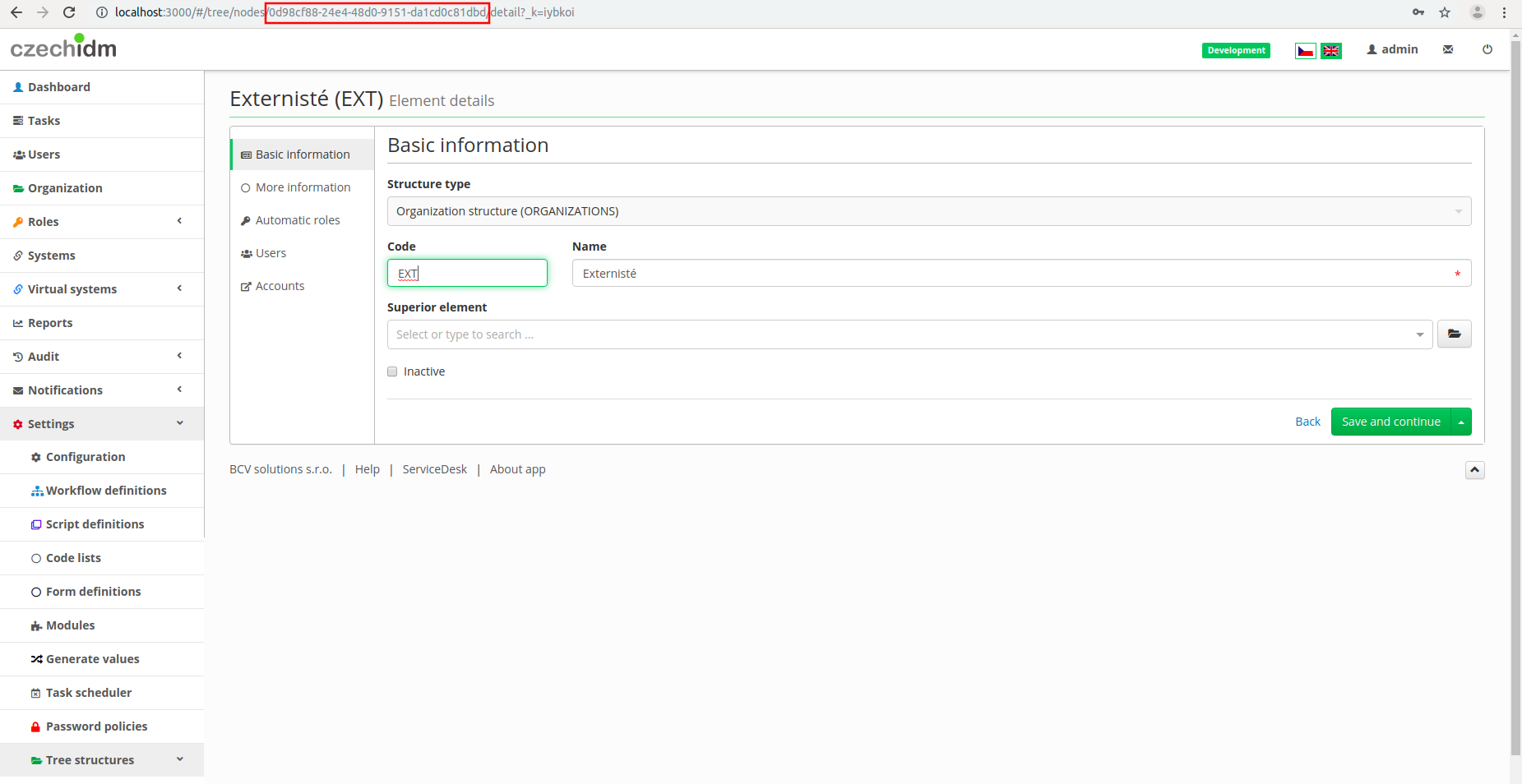The height and width of the screenshot is (784, 1522).
Task: Open the Structure type dropdown
Action: 929,211
